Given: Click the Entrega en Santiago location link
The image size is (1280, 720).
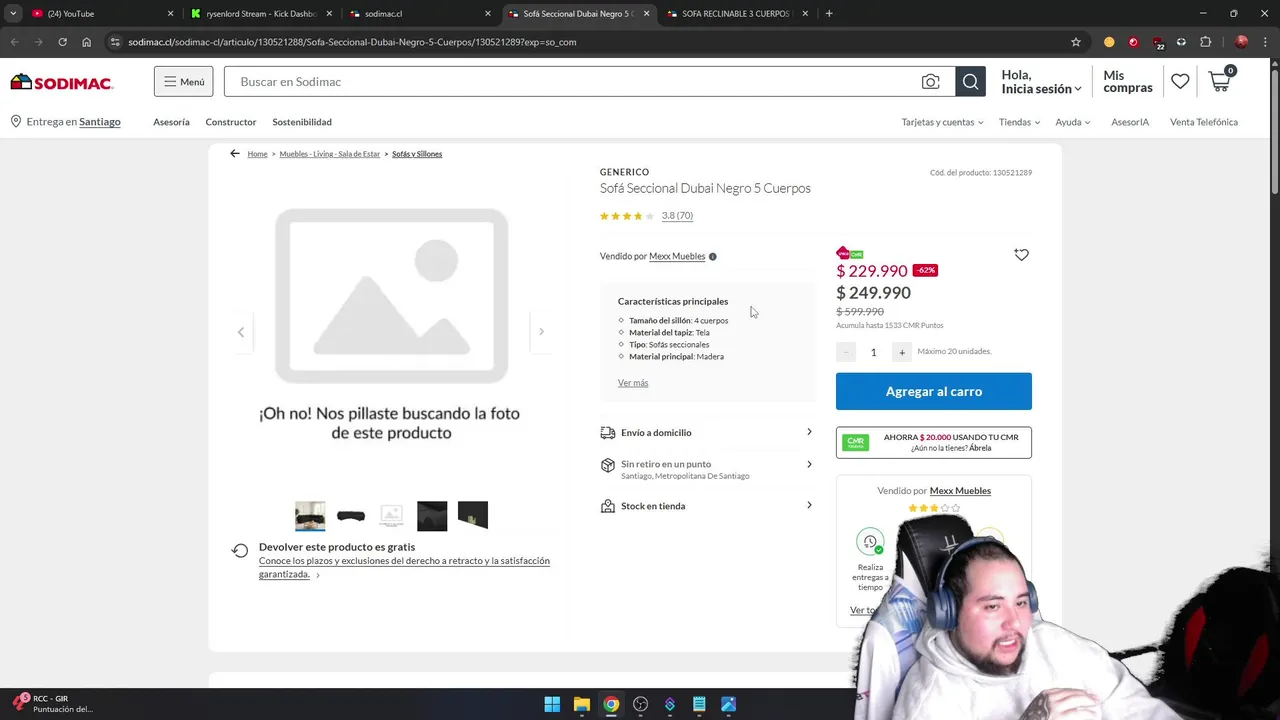Looking at the screenshot, I should tap(66, 122).
